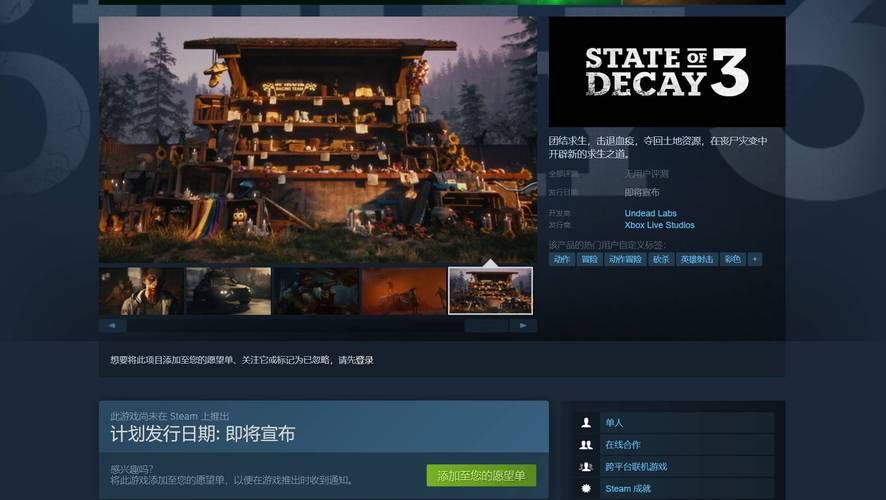Click the 无用户评测 review status text

(646, 174)
